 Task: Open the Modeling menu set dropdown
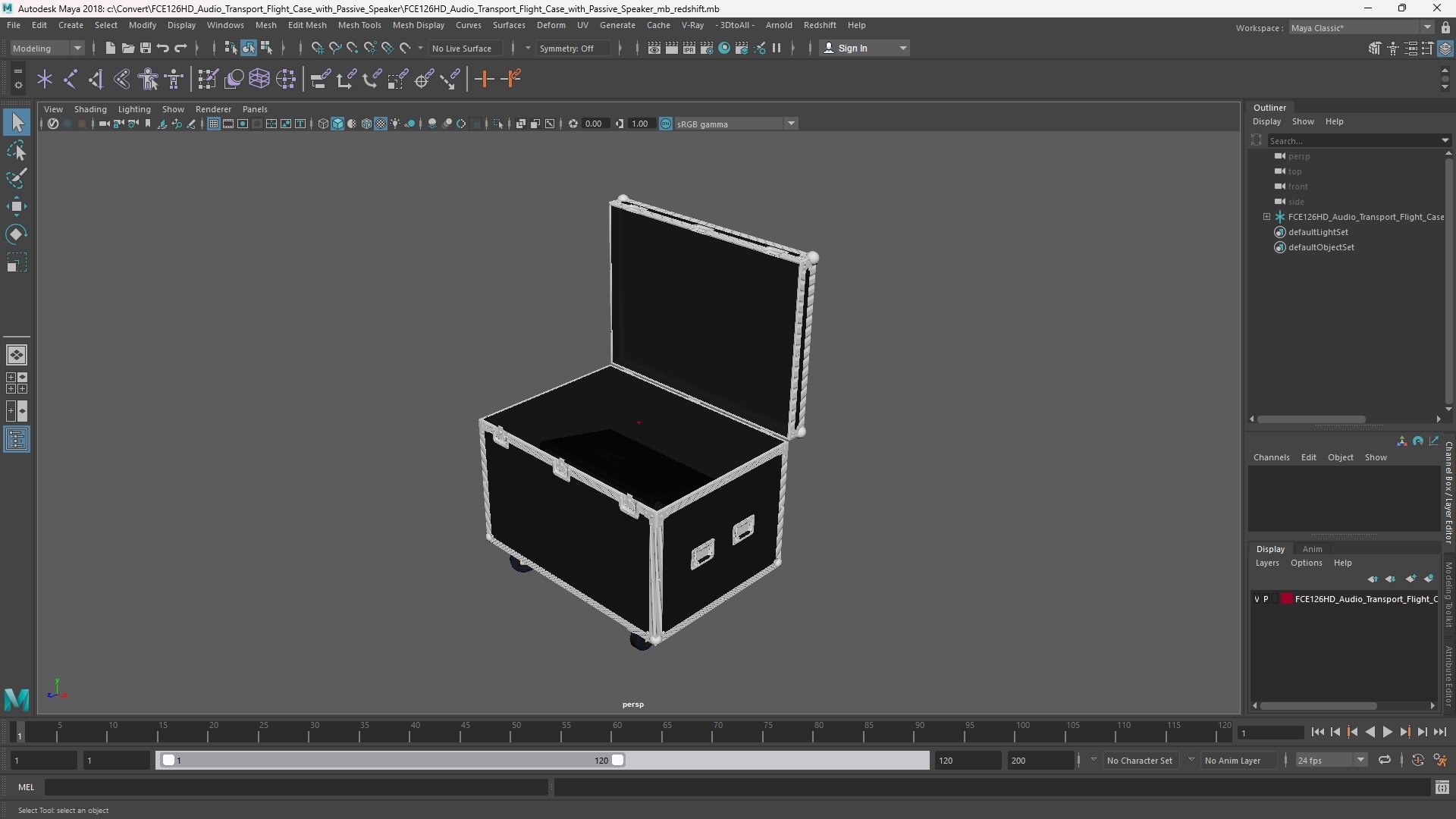pyautogui.click(x=47, y=48)
